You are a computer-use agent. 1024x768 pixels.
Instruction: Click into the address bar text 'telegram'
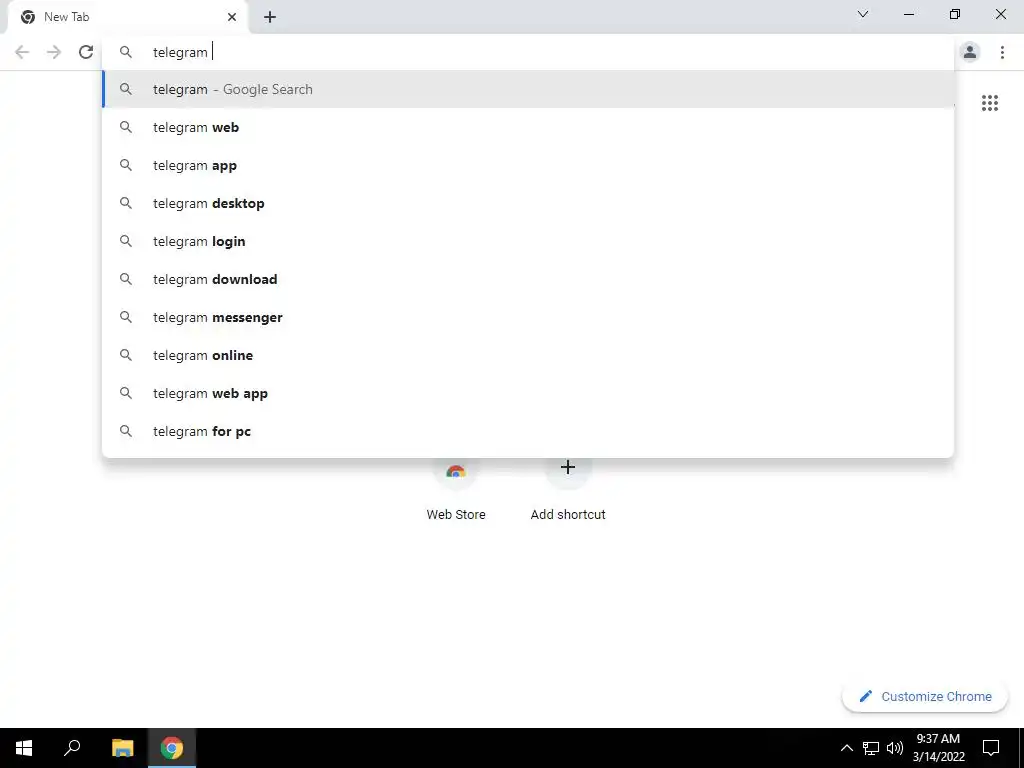pyautogui.click(x=180, y=52)
